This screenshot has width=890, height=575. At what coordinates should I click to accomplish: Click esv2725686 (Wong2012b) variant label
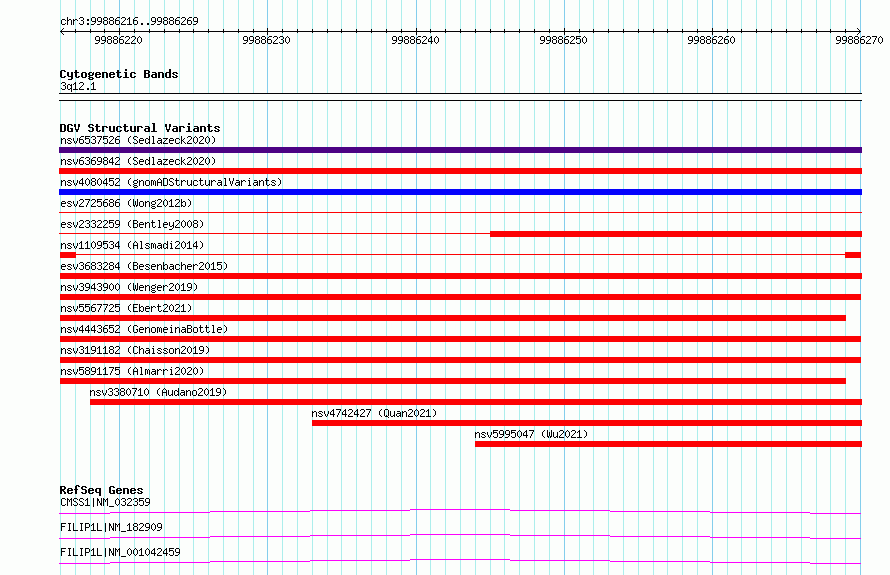tap(126, 203)
